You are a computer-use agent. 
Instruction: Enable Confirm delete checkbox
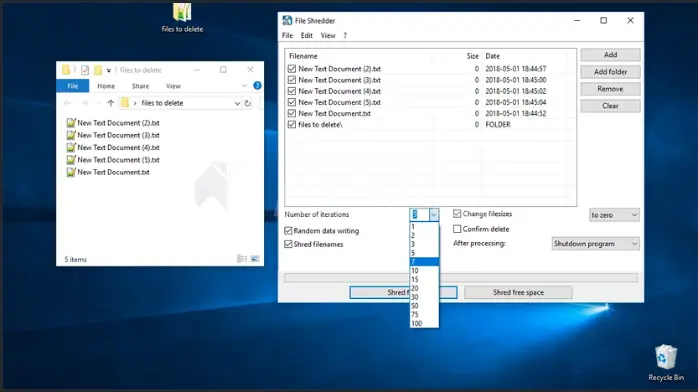457,229
